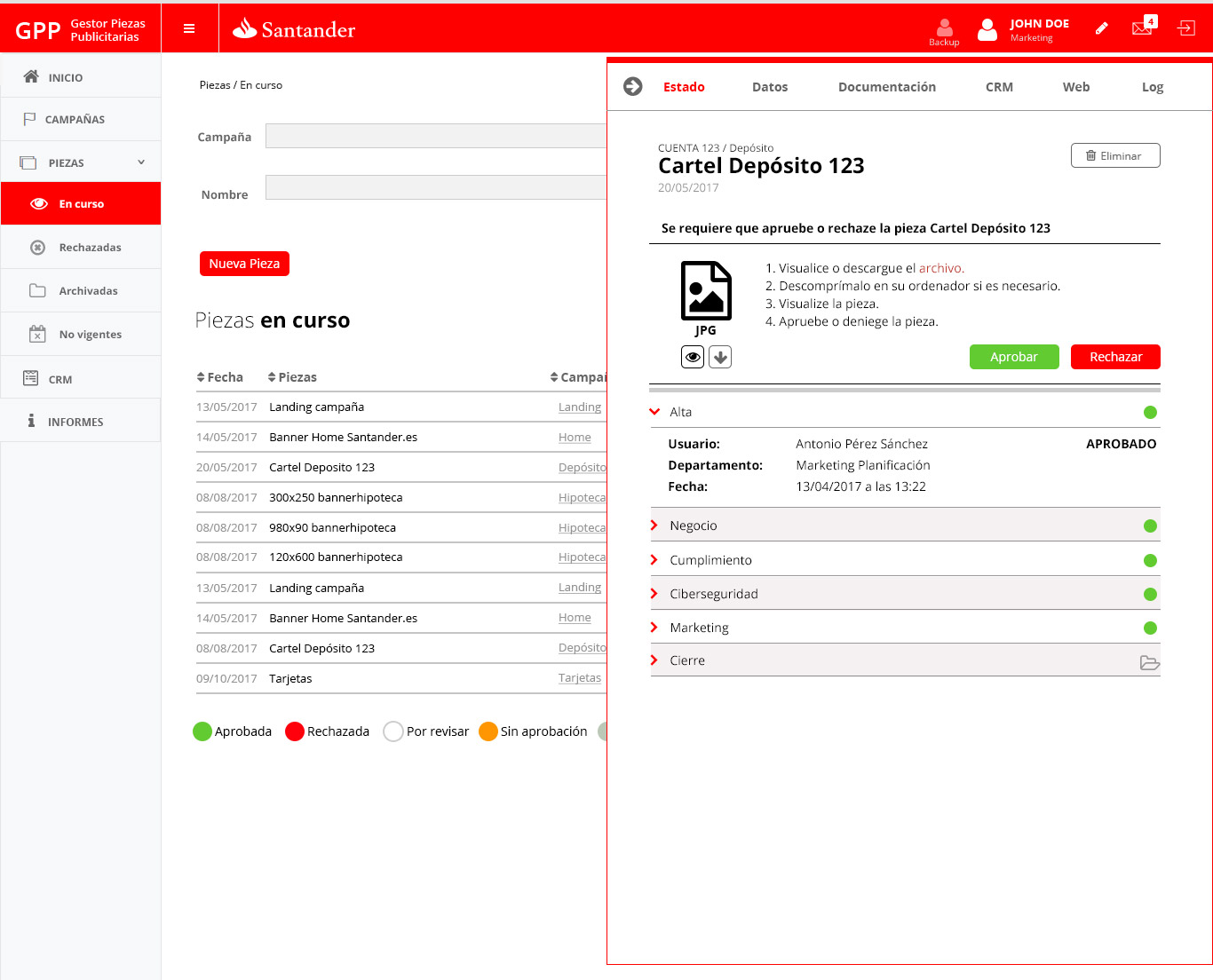Click the Nueva Pieza button
The width and height of the screenshot is (1213, 980).
(x=244, y=264)
